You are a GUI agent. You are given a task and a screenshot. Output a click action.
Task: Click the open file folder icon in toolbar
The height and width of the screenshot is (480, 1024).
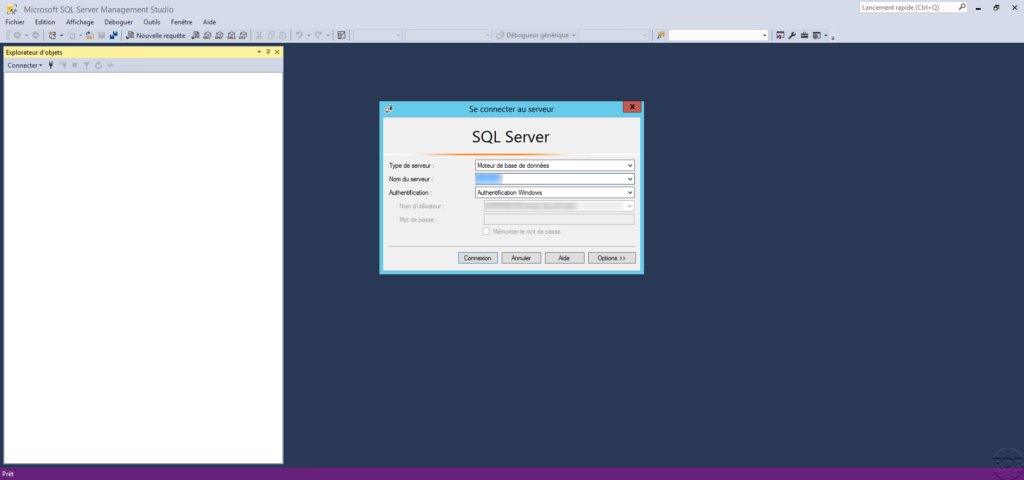pyautogui.click(x=89, y=35)
